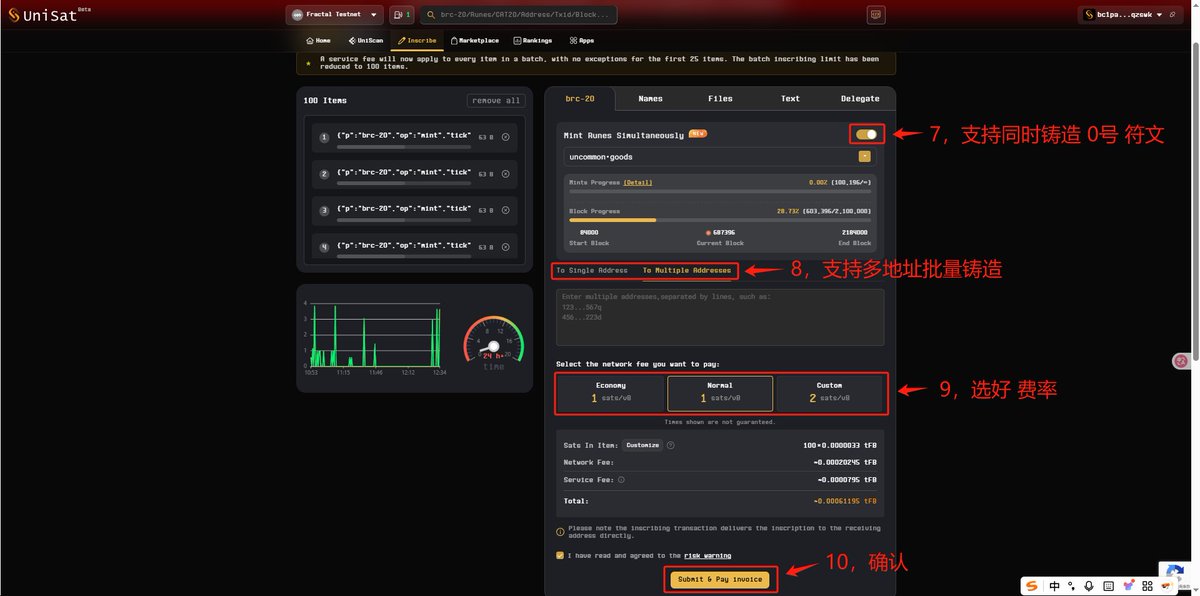This screenshot has width=1200, height=596.
Task: Click the Service Fee info icon
Action: point(621,480)
